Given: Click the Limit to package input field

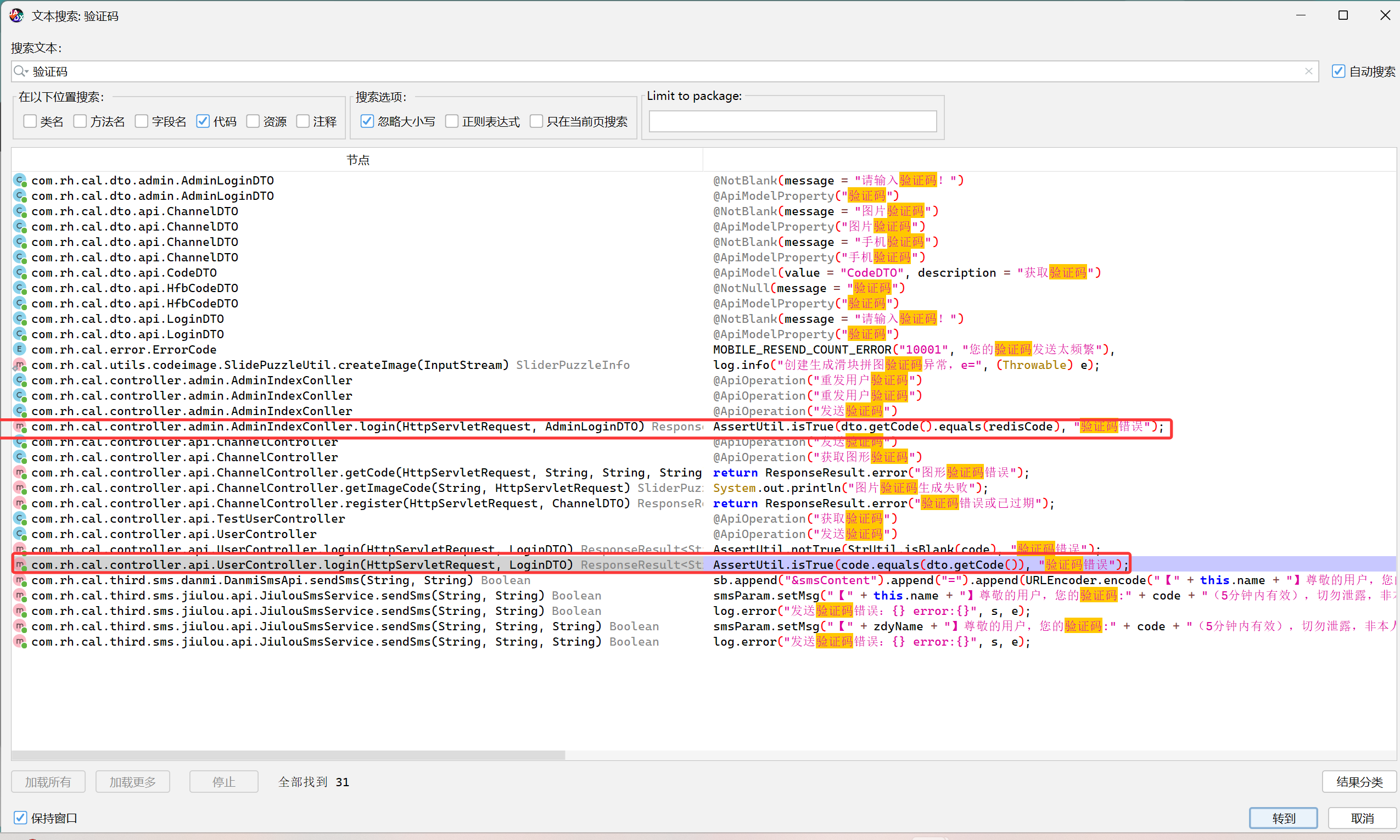Looking at the screenshot, I should (792, 121).
